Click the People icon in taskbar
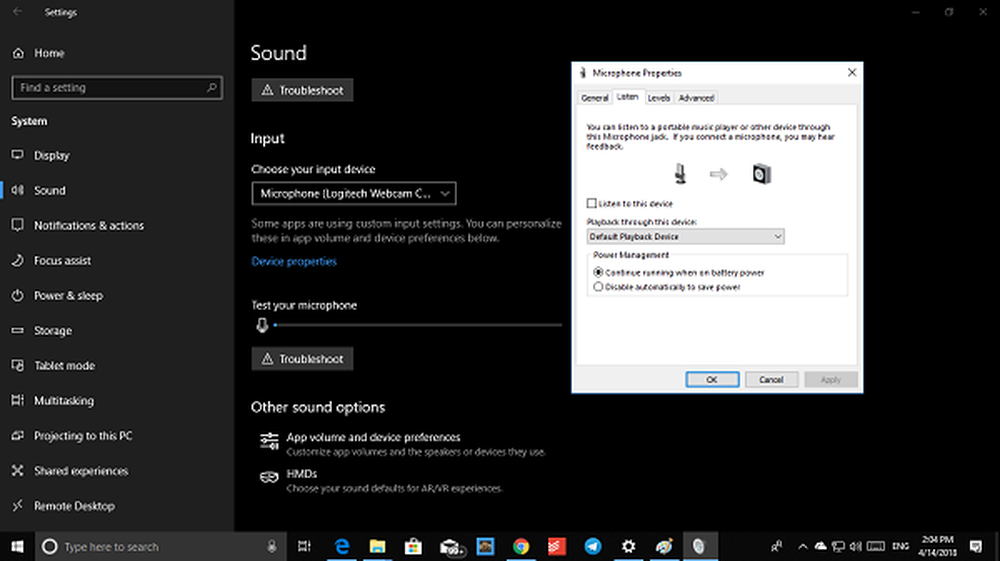 [x=776, y=546]
